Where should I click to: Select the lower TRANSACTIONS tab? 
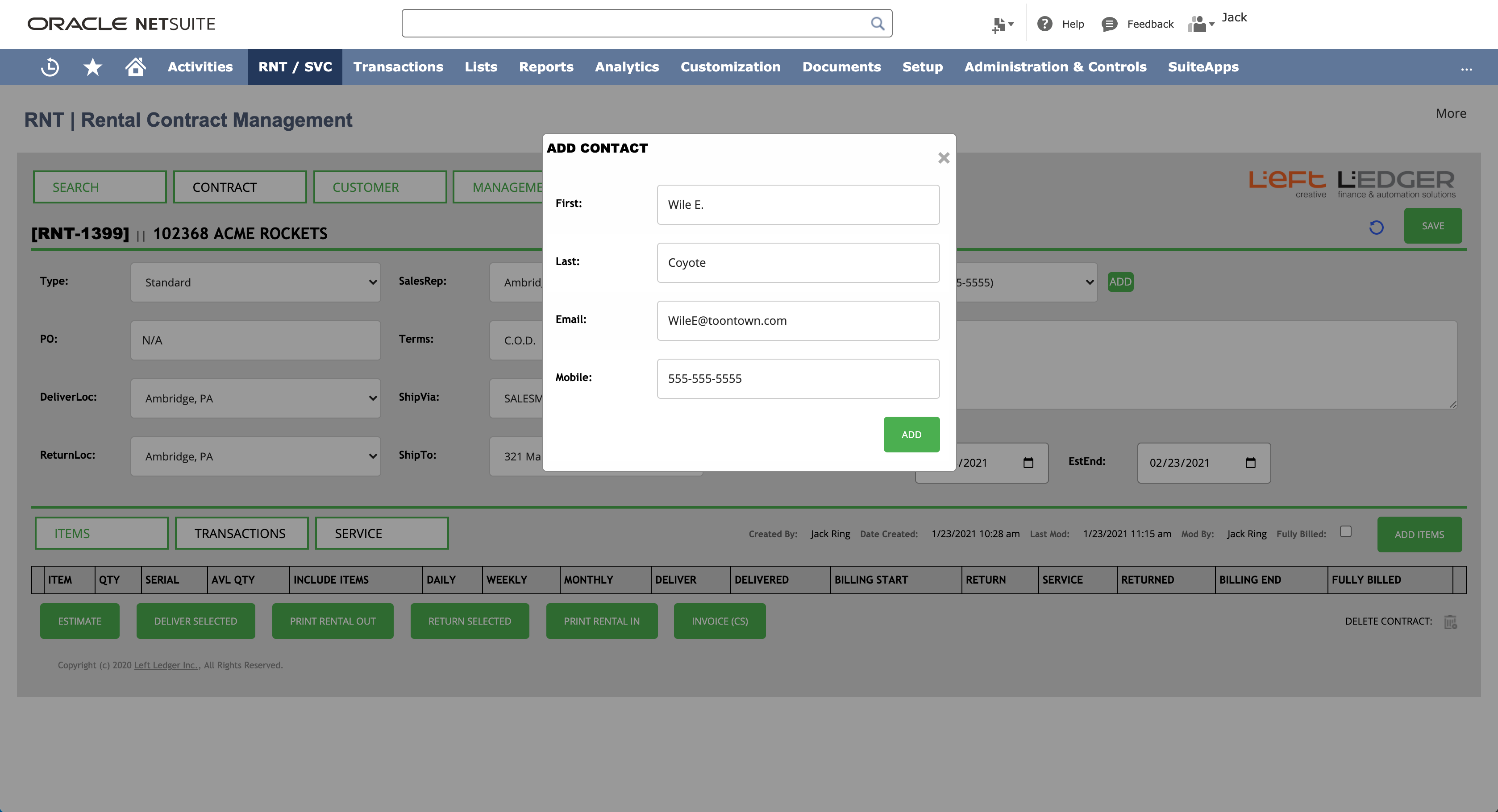coord(242,534)
